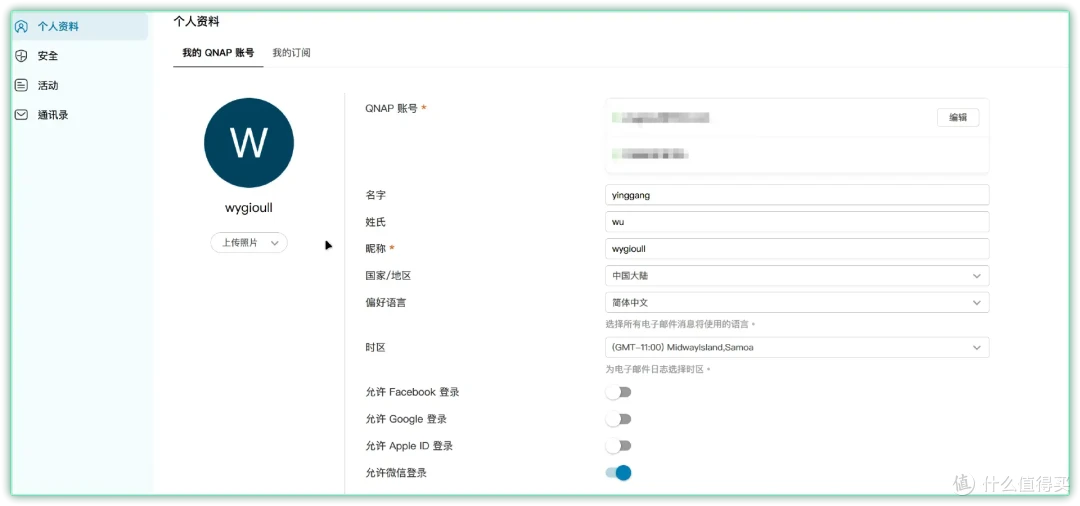Open the 个人资料 profile icon in sidebar
The height and width of the screenshot is (506, 1080).
coord(21,27)
